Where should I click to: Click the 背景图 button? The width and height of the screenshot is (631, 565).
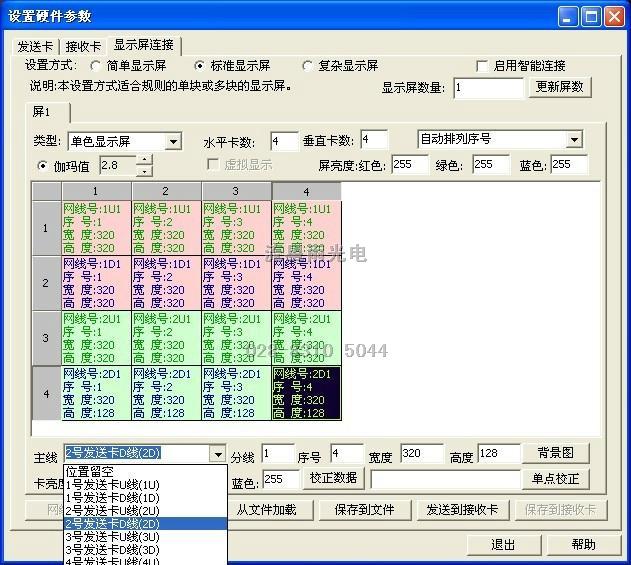coord(555,454)
